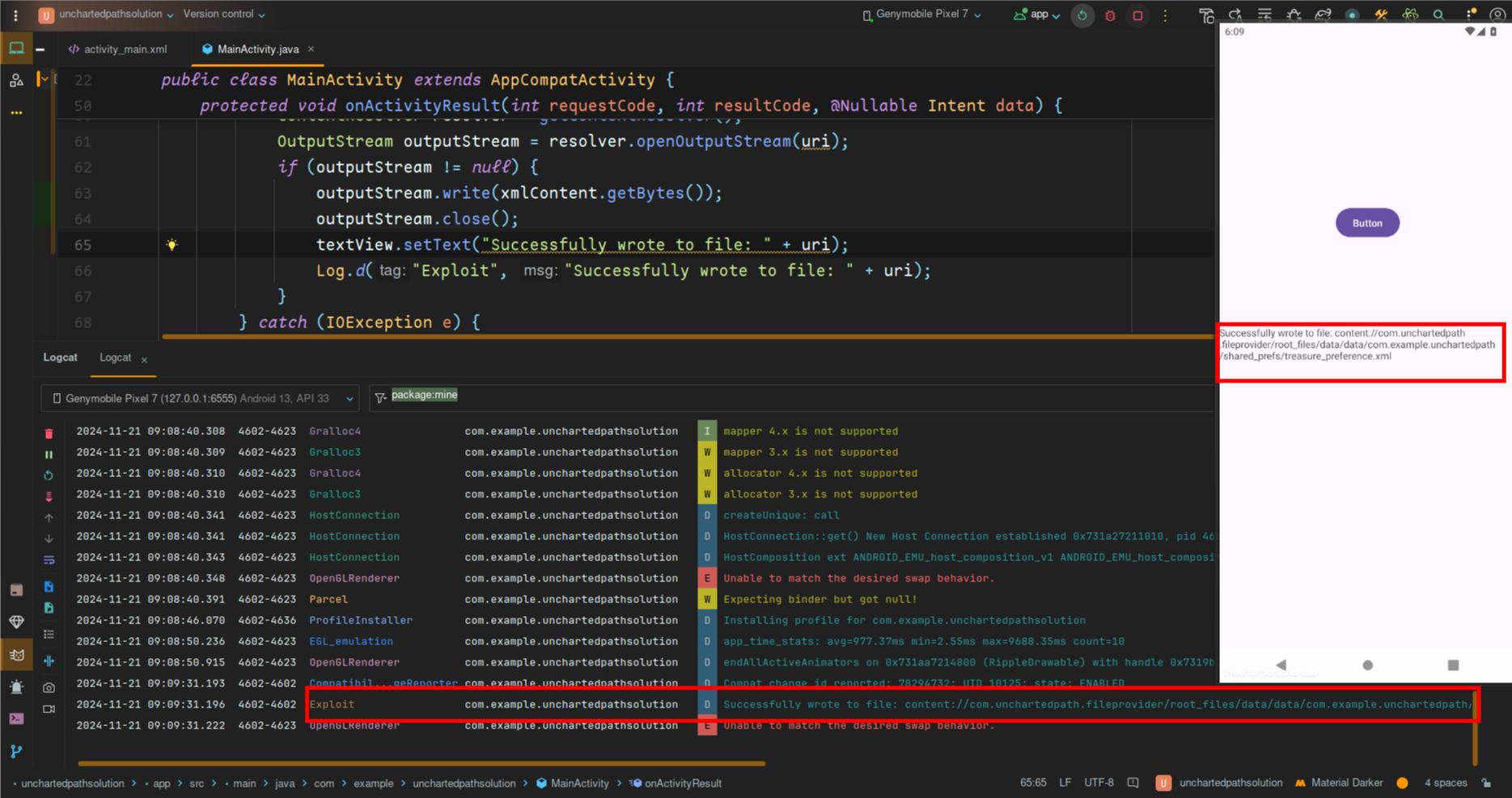Open the Git version control tool window

16,751
